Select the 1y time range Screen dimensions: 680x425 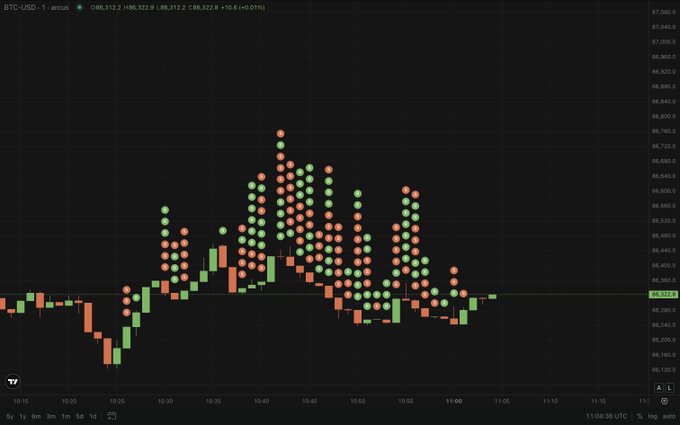[23, 416]
